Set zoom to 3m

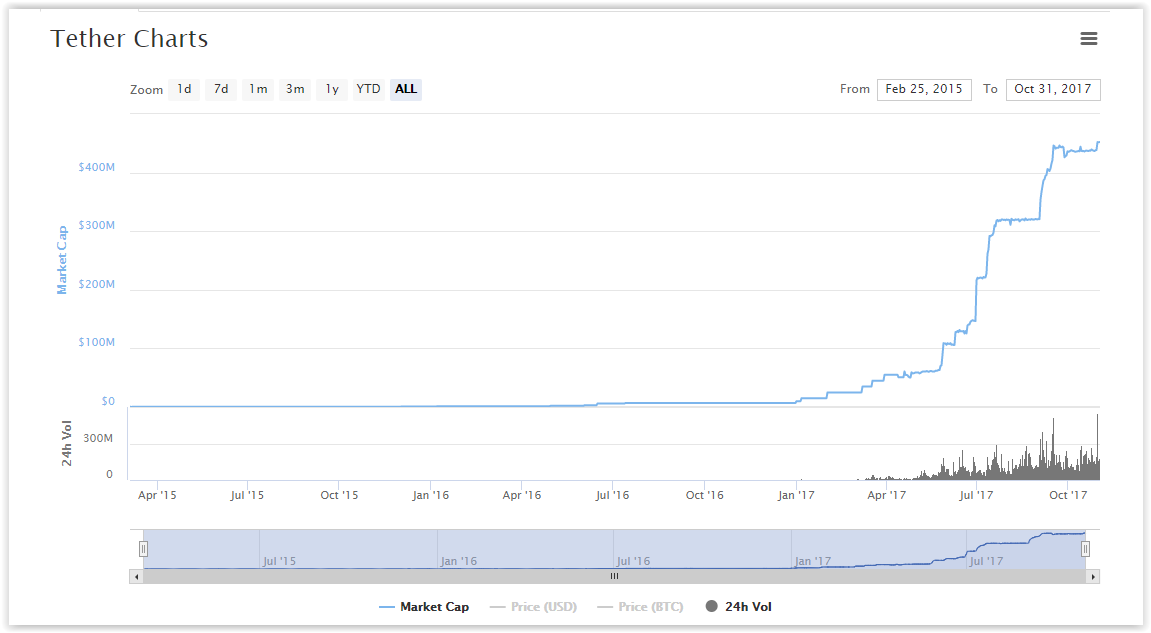[x=295, y=89]
